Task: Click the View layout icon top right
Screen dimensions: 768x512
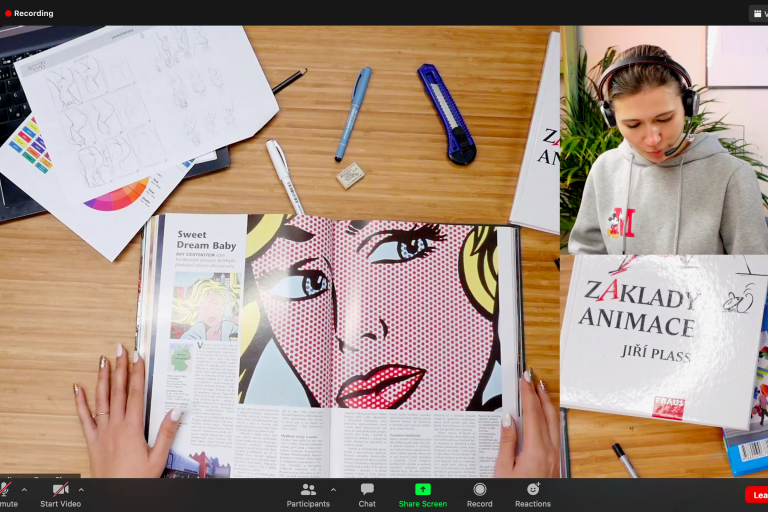Action: [x=757, y=13]
